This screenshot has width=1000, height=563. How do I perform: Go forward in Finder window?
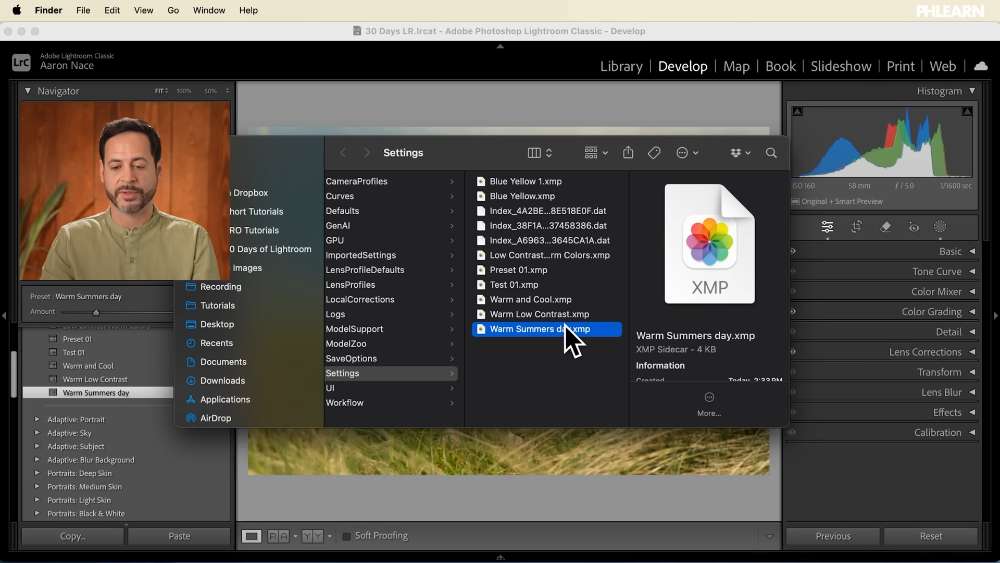(x=367, y=153)
